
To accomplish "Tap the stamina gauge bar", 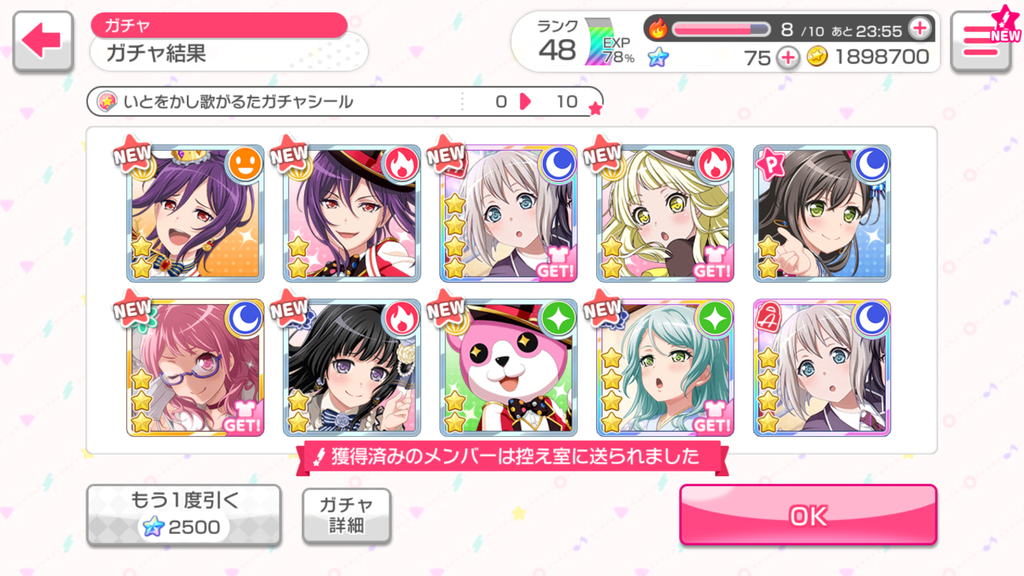I will pos(722,29).
